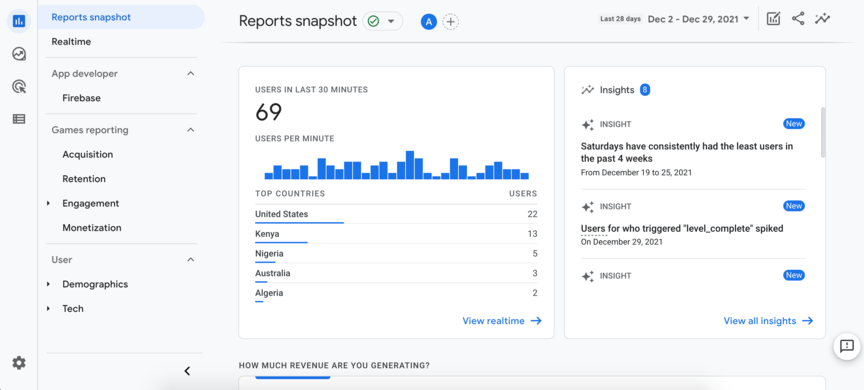Click the blue 'A' all users segment chip
The width and height of the screenshot is (864, 390).
429,22
